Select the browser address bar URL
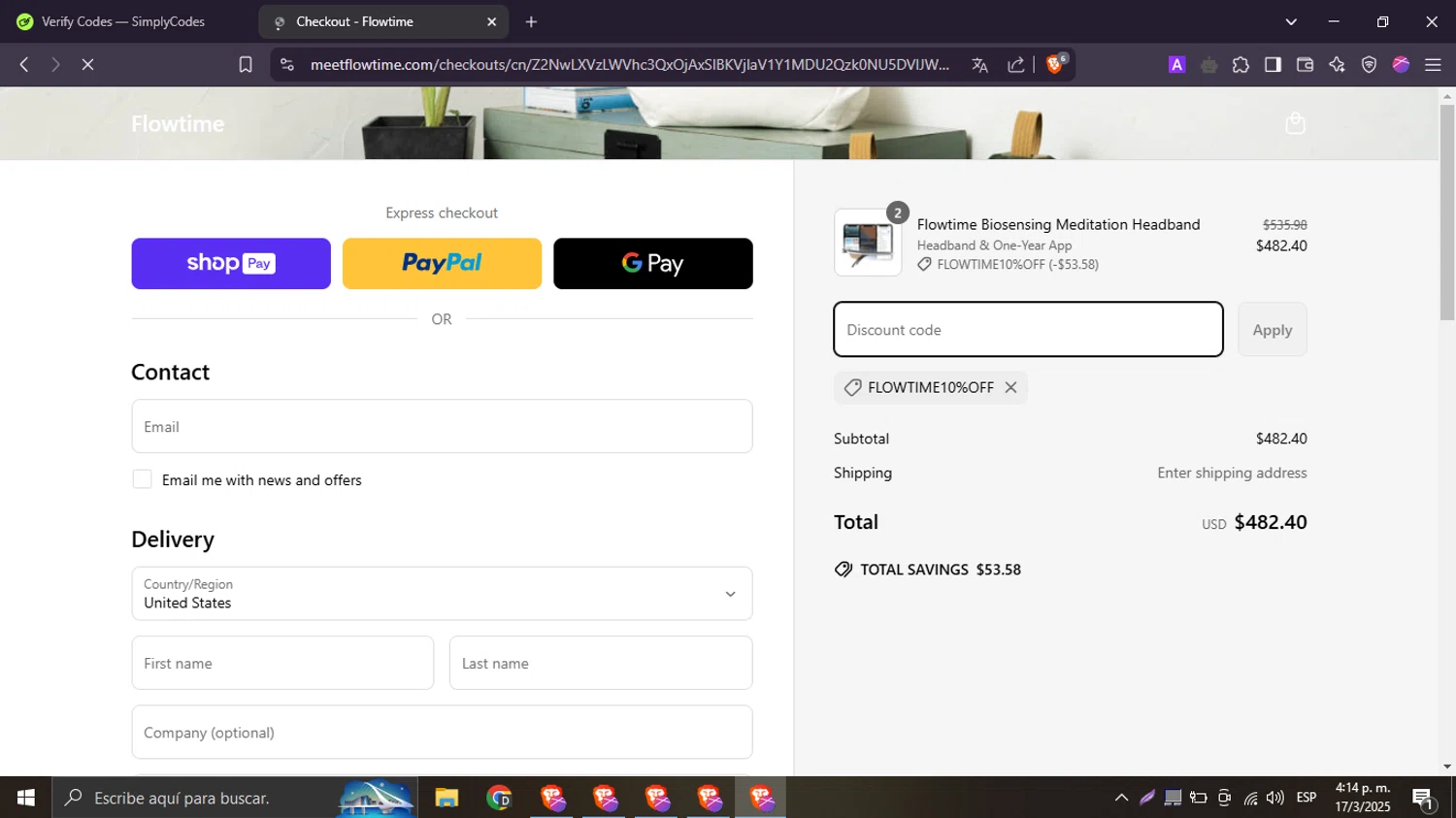 630,65
